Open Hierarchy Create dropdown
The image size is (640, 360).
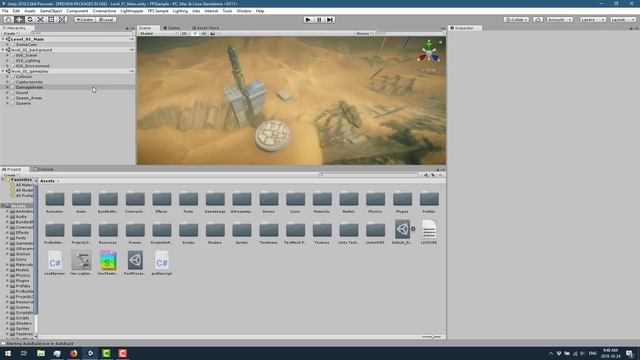[10, 33]
